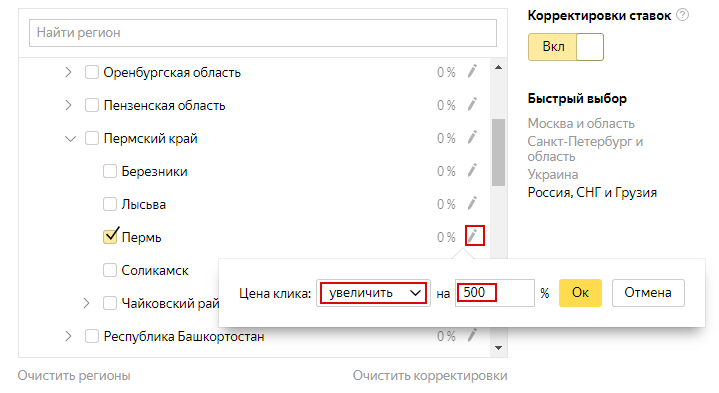
Task: Expand Оренбургская область region
Action: coord(68,72)
